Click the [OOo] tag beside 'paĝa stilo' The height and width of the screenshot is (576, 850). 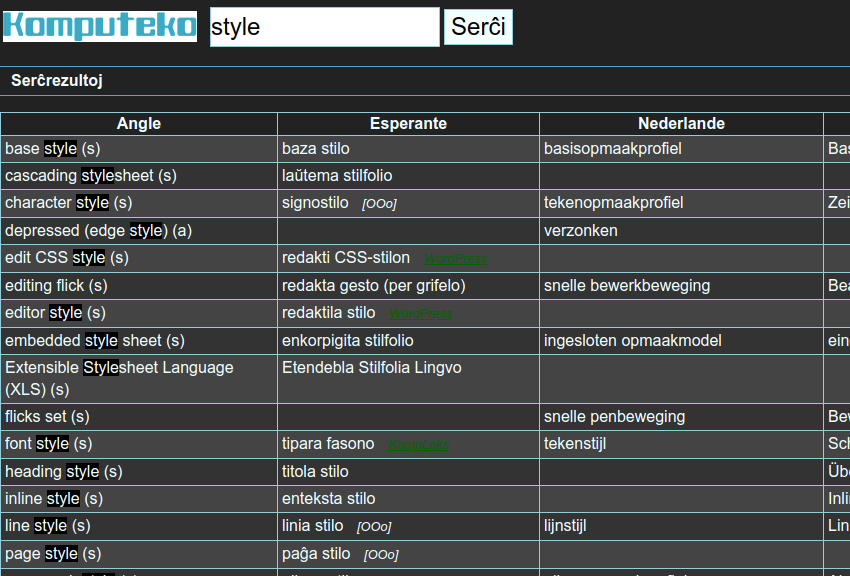(381, 555)
